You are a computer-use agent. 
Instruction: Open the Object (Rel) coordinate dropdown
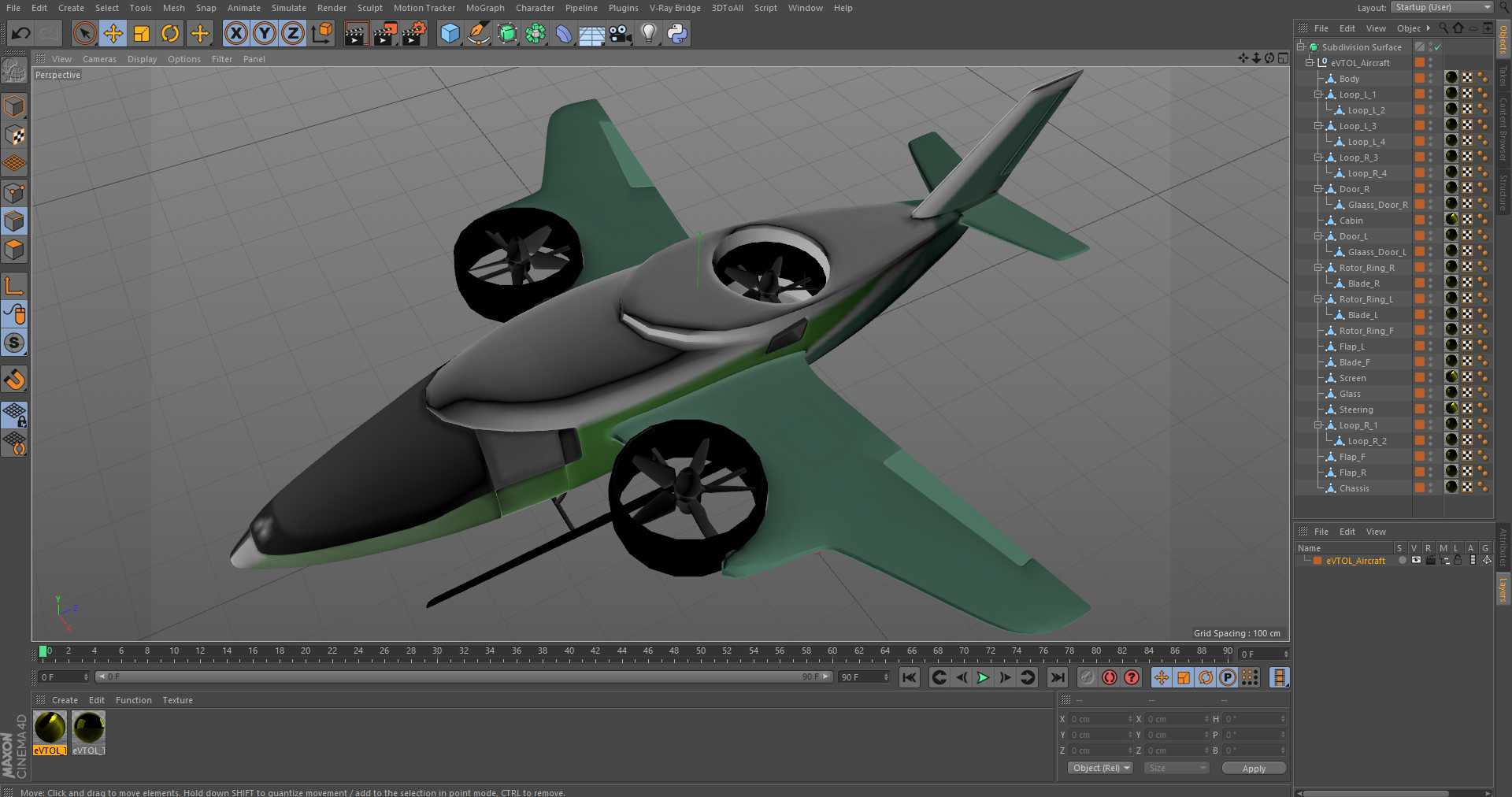pos(1100,768)
